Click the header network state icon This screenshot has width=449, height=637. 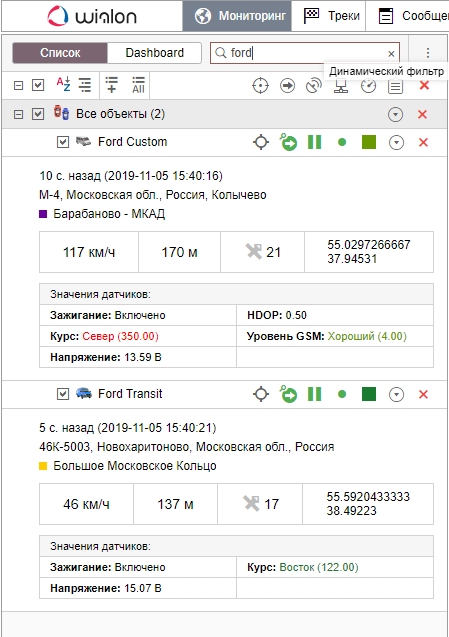point(341,86)
